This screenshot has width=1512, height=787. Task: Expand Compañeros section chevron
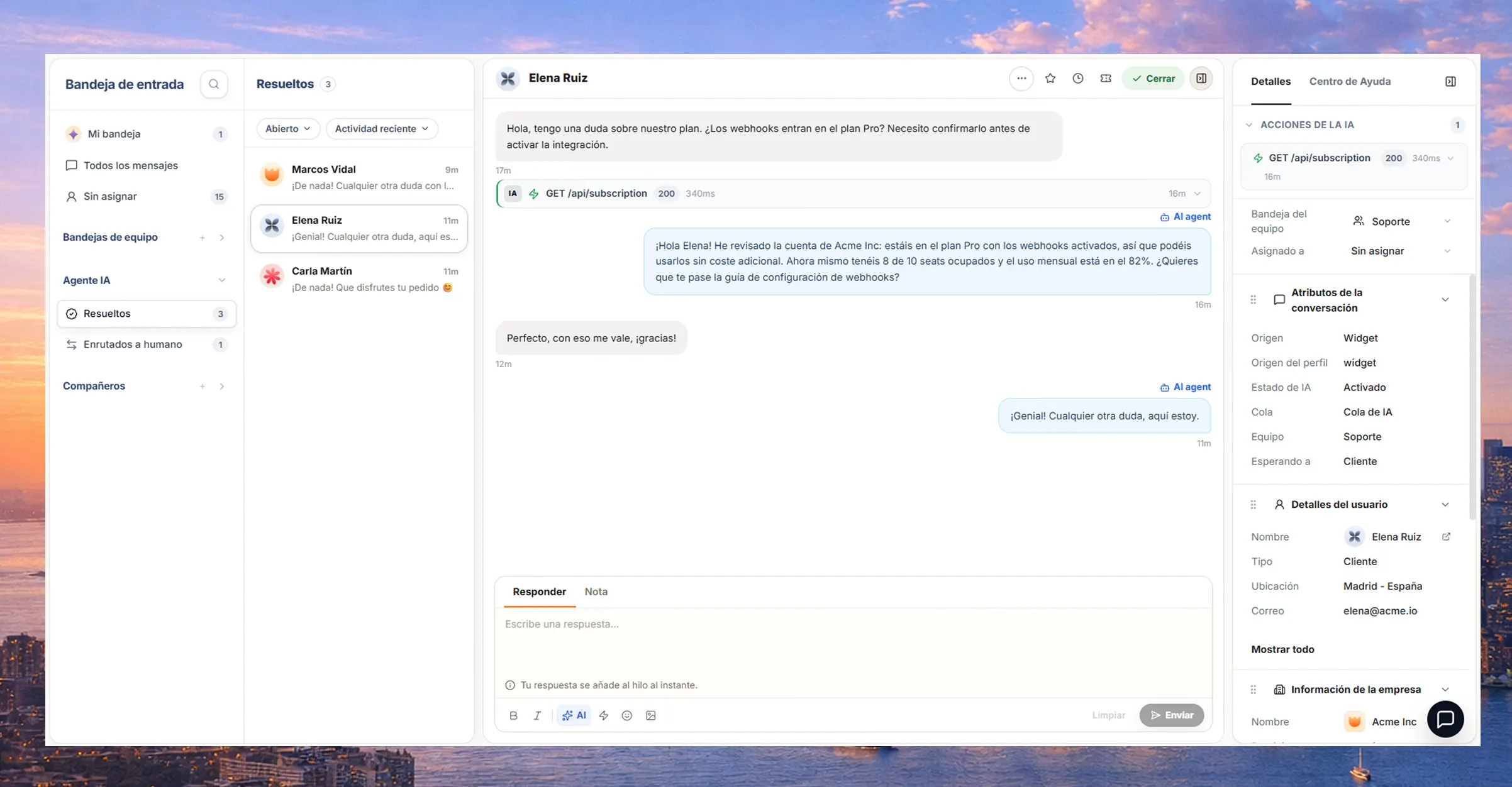(222, 387)
